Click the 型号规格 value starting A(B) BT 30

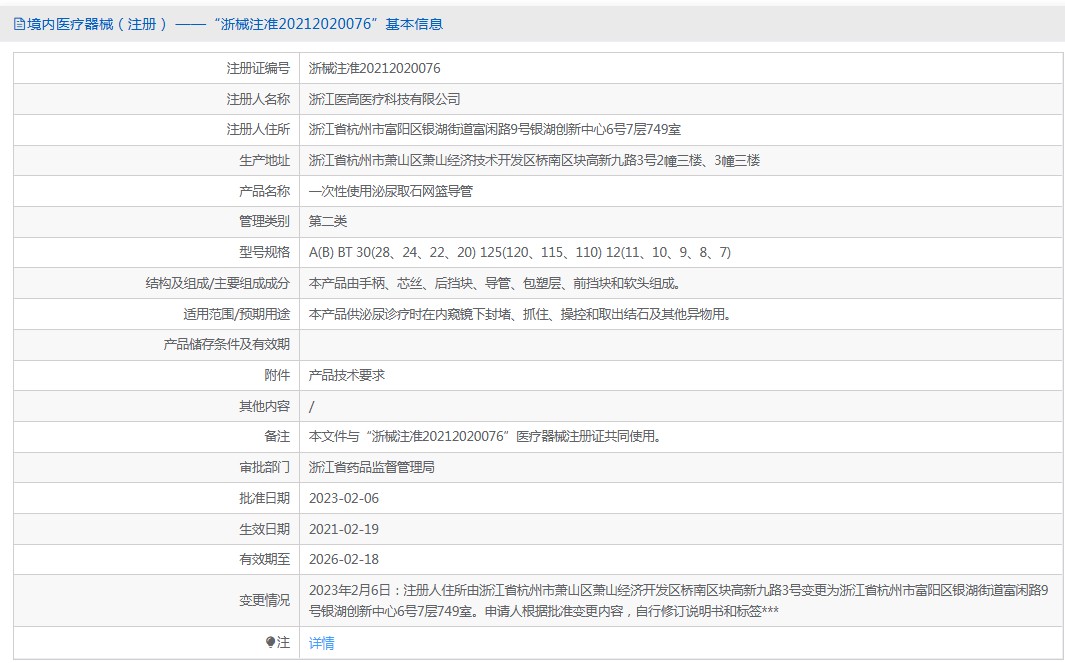pyautogui.click(x=520, y=252)
